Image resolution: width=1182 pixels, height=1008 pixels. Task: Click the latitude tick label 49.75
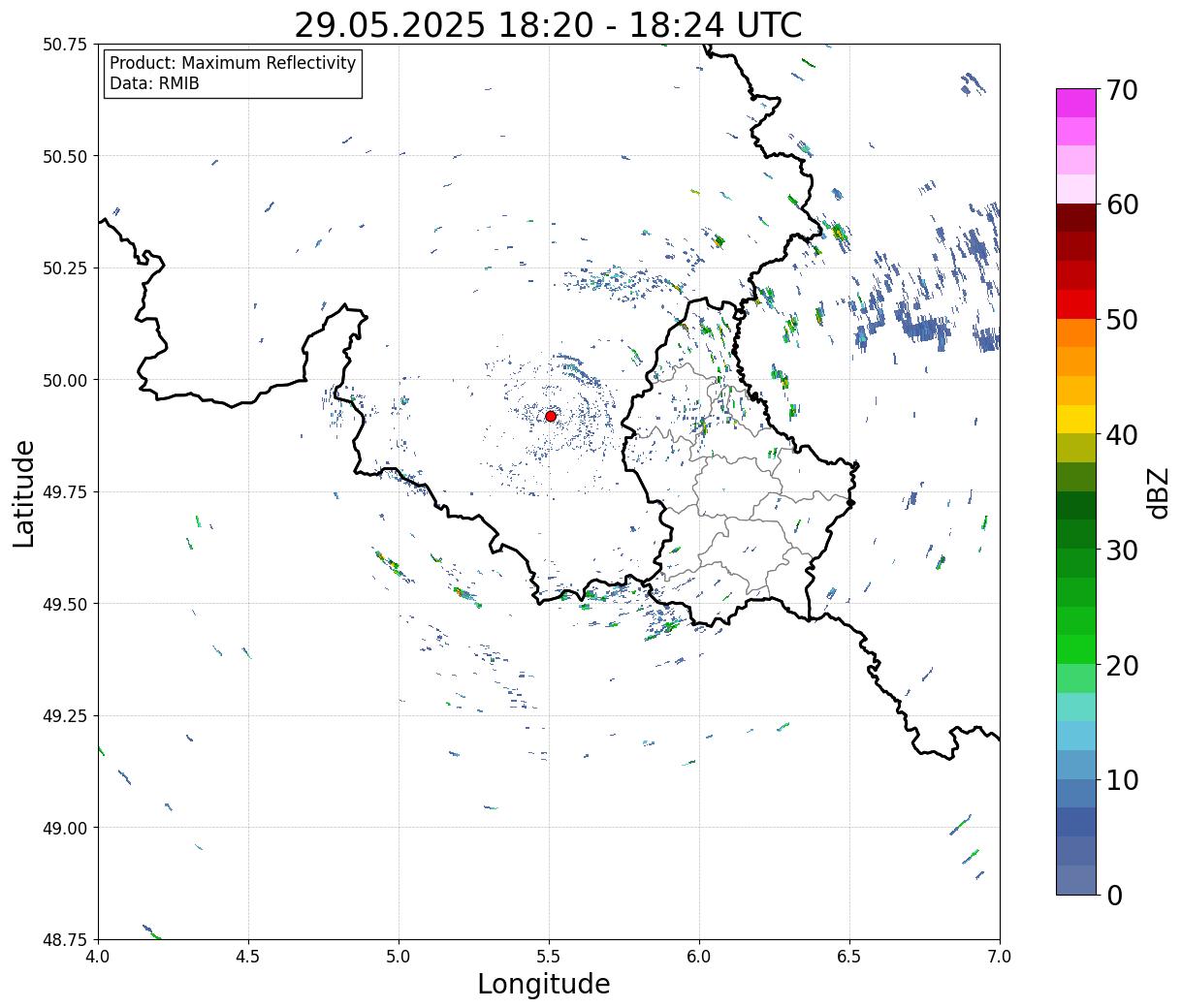pyautogui.click(x=65, y=492)
